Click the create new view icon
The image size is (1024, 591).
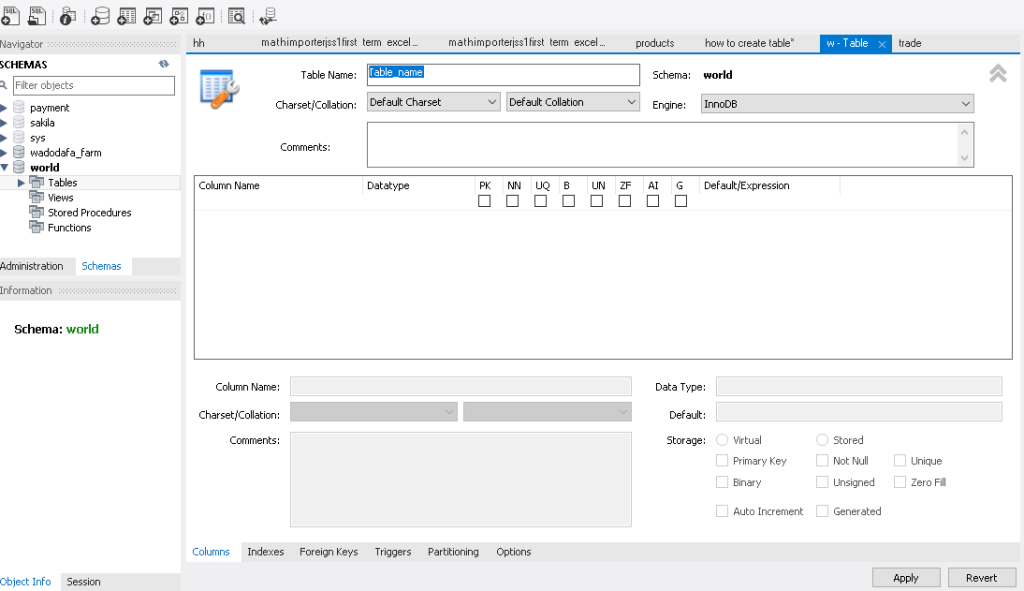[x=153, y=15]
